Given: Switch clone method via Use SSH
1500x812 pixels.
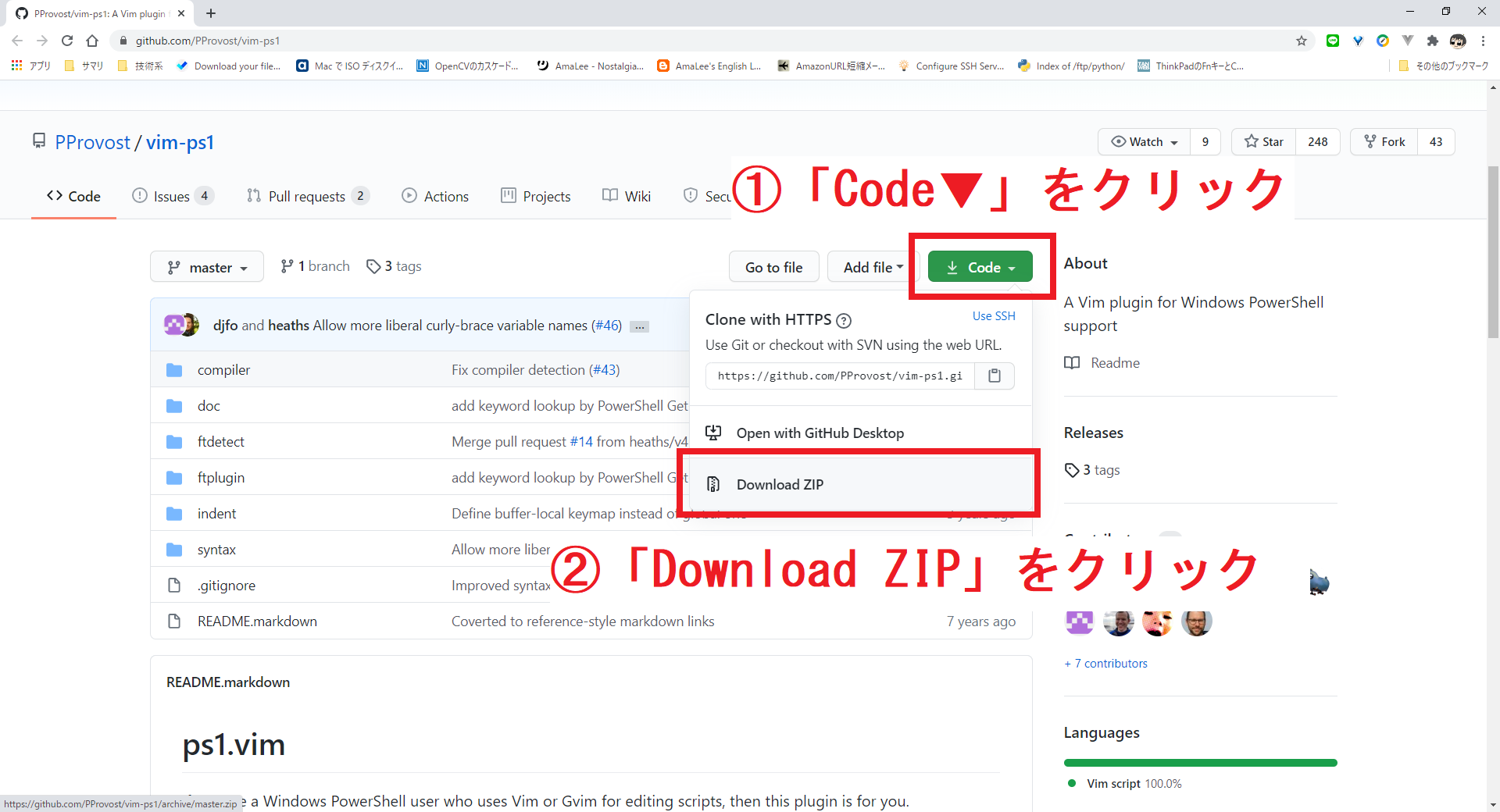Looking at the screenshot, I should coord(994,316).
